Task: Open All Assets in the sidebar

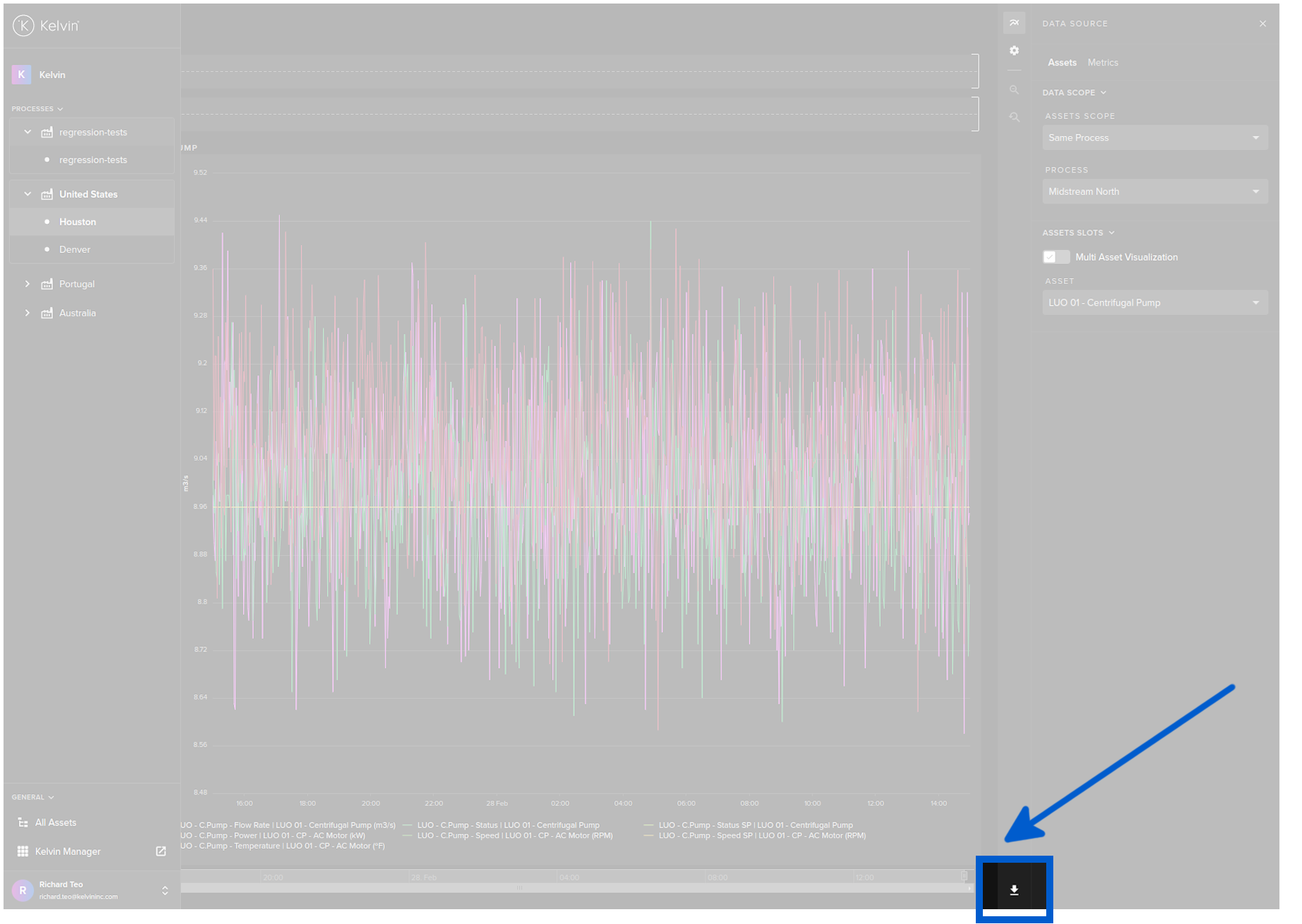Action: 56,823
